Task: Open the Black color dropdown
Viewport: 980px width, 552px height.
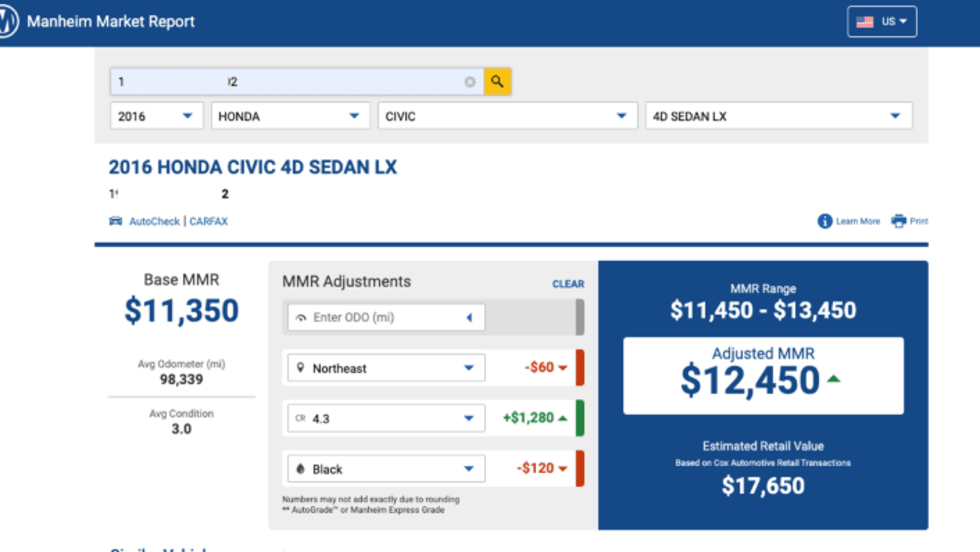Action: 385,469
